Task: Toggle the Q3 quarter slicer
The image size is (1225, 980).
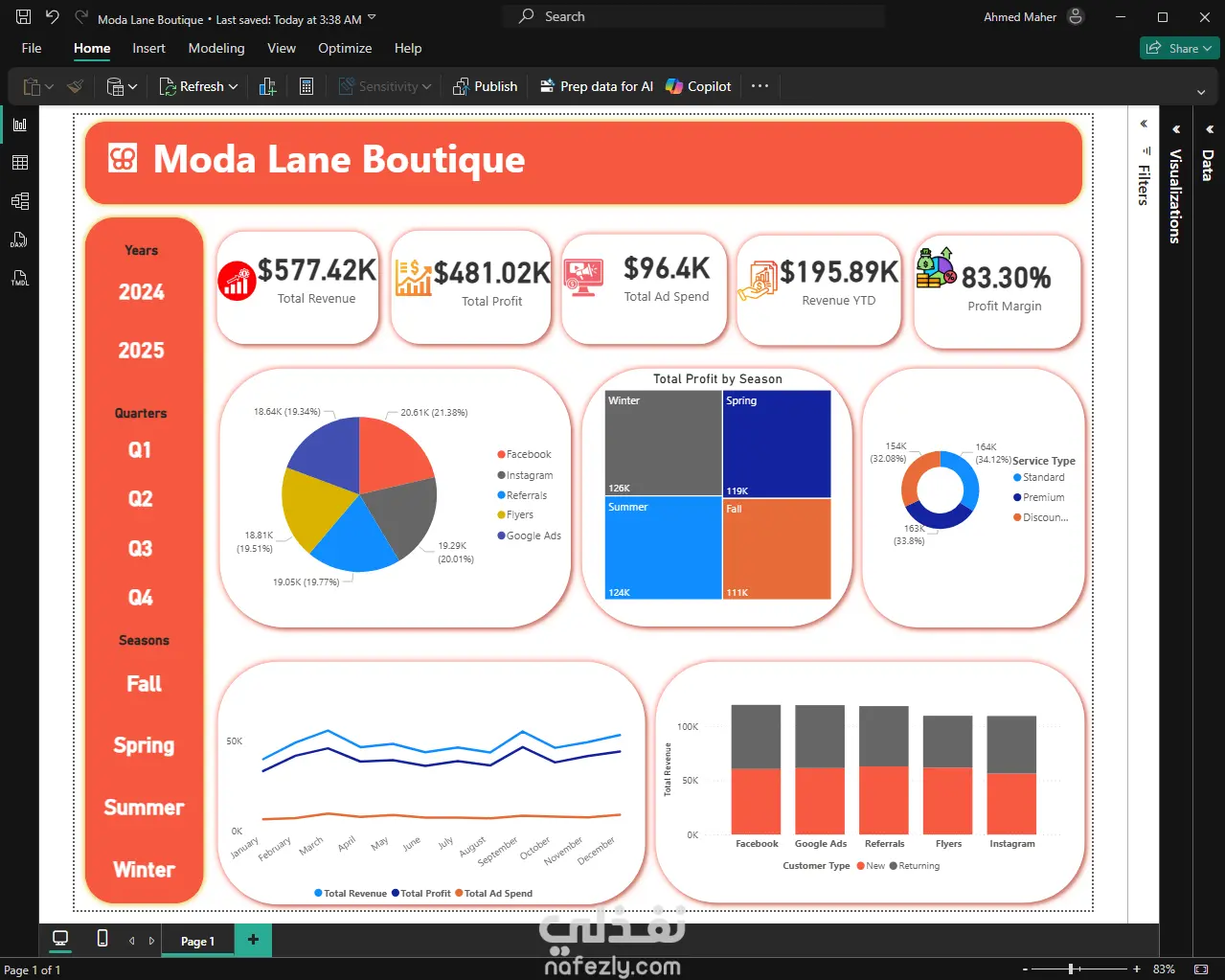Action: coord(141,548)
